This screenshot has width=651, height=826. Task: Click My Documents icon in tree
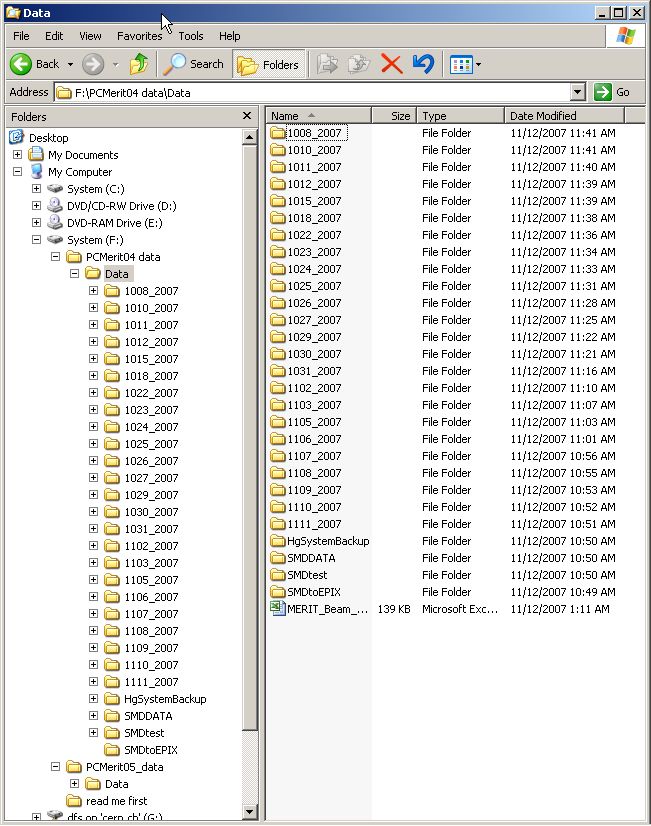[x=36, y=154]
